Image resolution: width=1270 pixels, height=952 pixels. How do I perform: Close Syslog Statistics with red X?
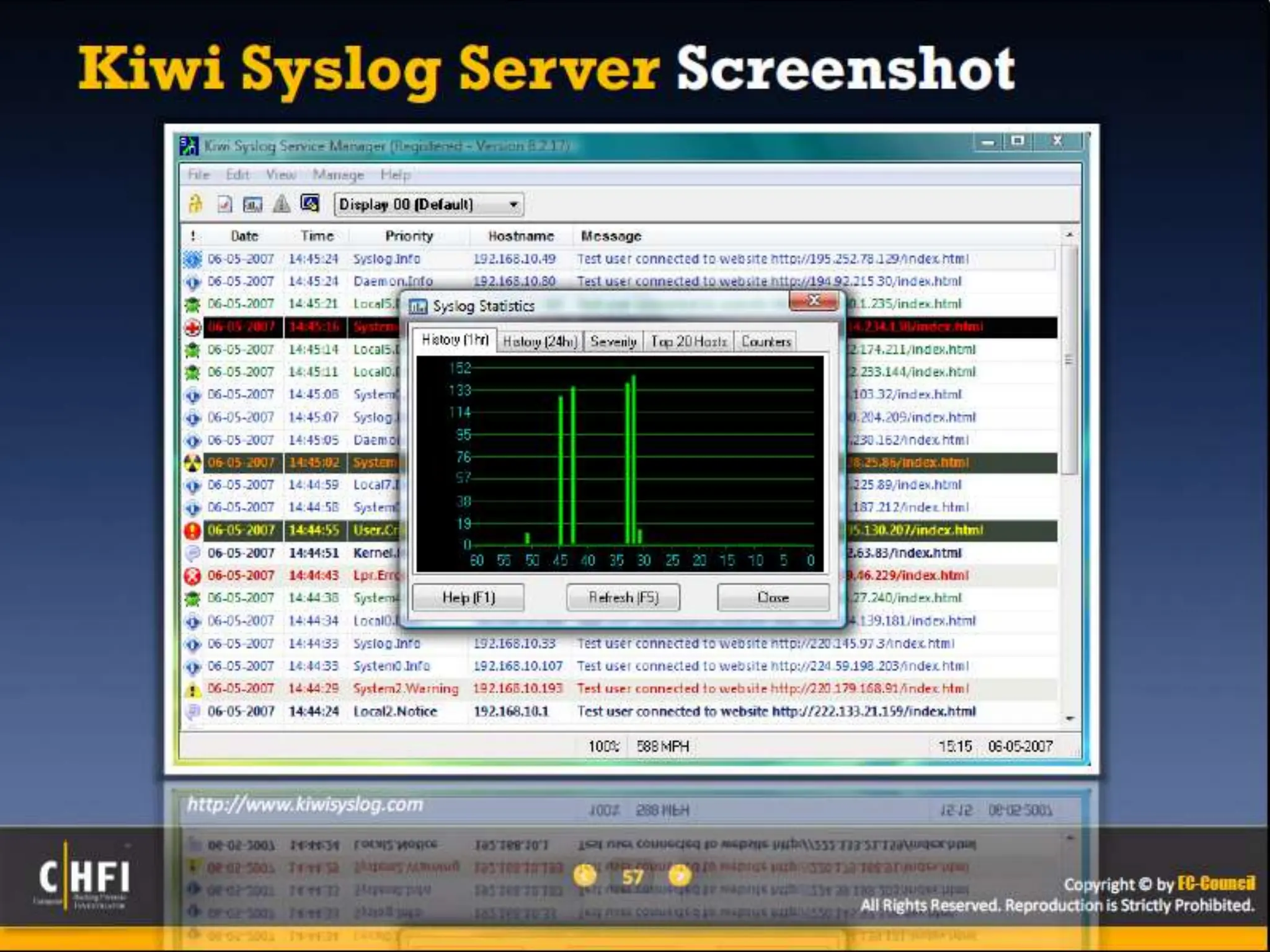(814, 301)
